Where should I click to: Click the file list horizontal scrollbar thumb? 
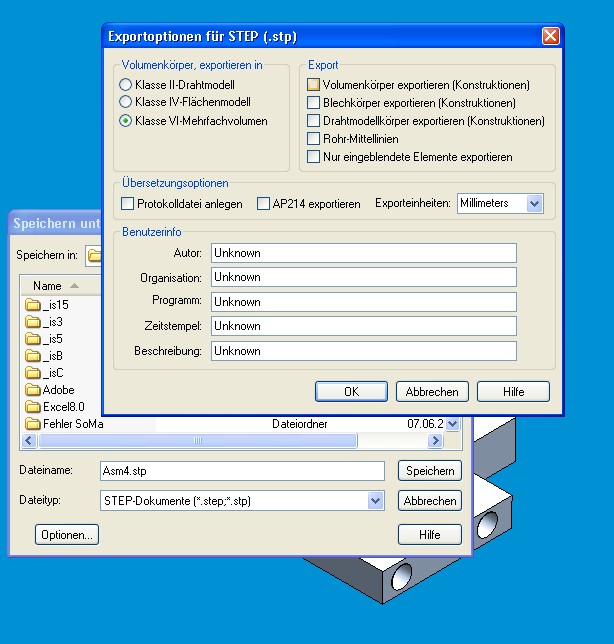coord(198,441)
